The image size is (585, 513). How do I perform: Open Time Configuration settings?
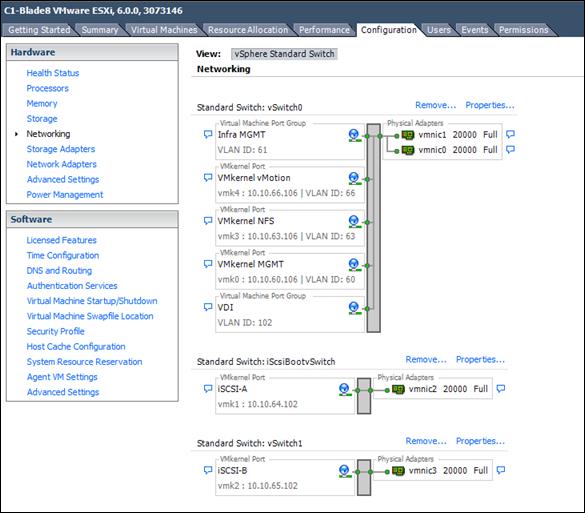pos(63,256)
